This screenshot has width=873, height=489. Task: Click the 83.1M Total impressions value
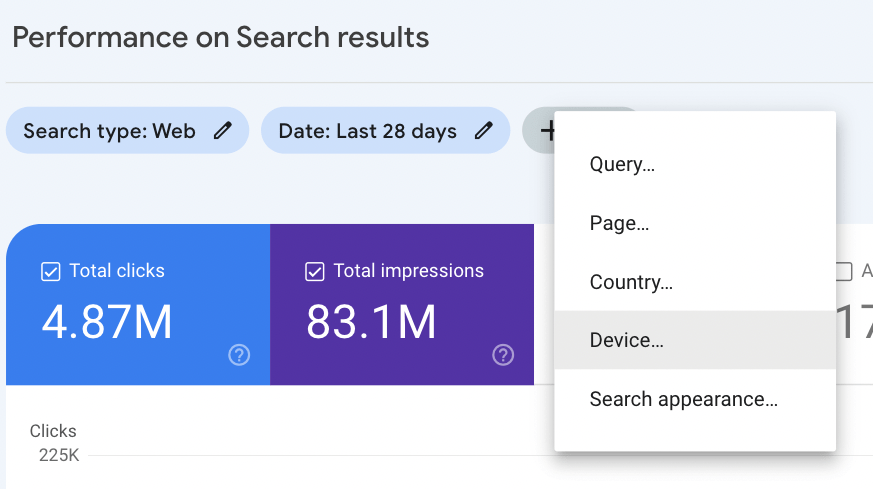pyautogui.click(x=371, y=322)
